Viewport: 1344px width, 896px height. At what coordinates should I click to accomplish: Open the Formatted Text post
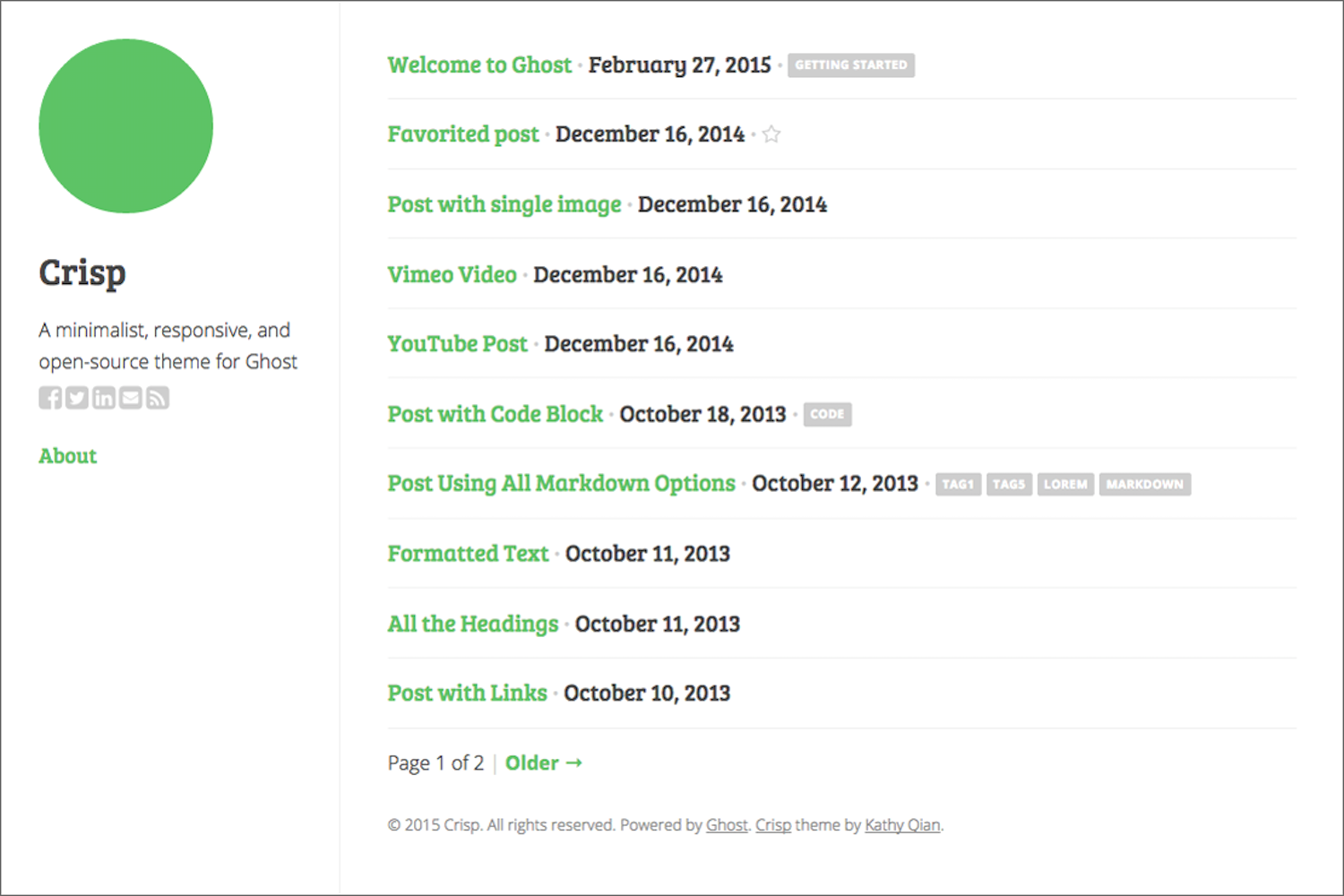click(468, 554)
